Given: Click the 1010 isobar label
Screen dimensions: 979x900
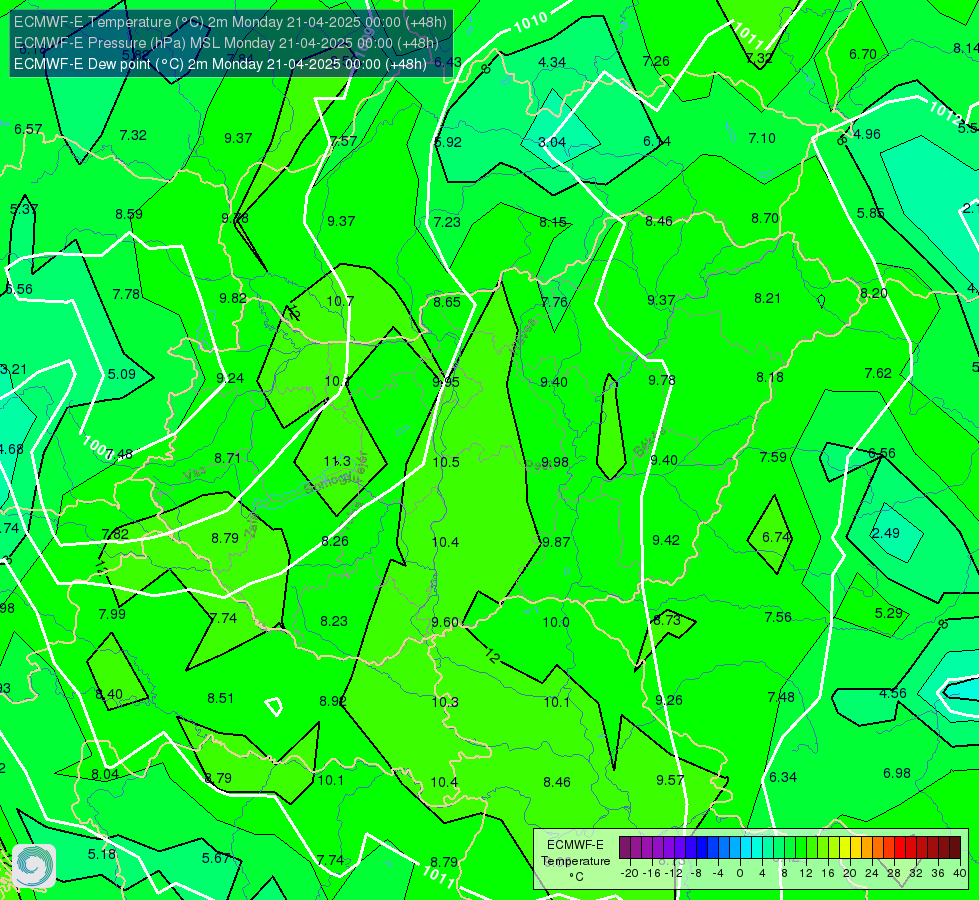Looking at the screenshot, I should click(x=531, y=22).
